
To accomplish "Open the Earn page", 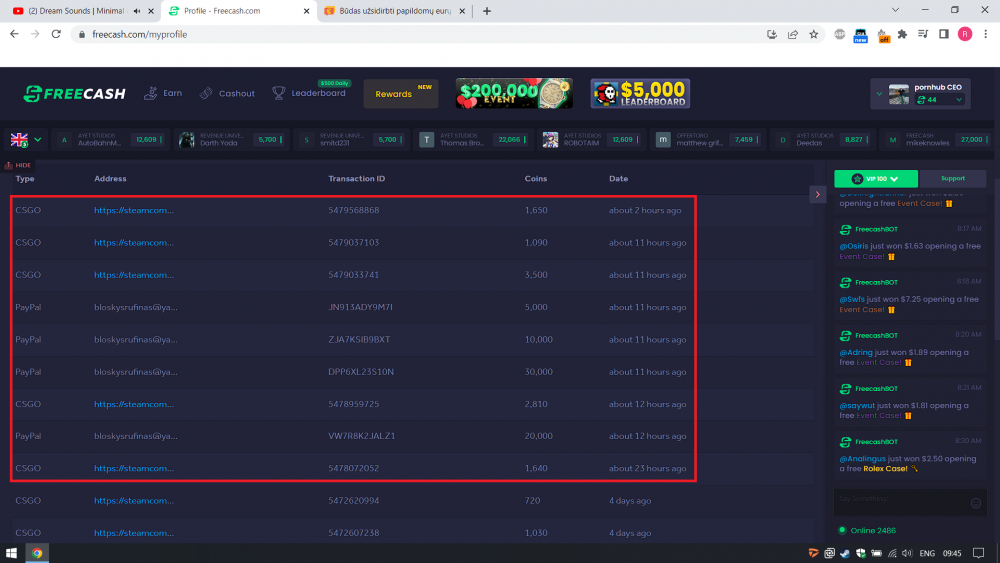I will coord(163,93).
